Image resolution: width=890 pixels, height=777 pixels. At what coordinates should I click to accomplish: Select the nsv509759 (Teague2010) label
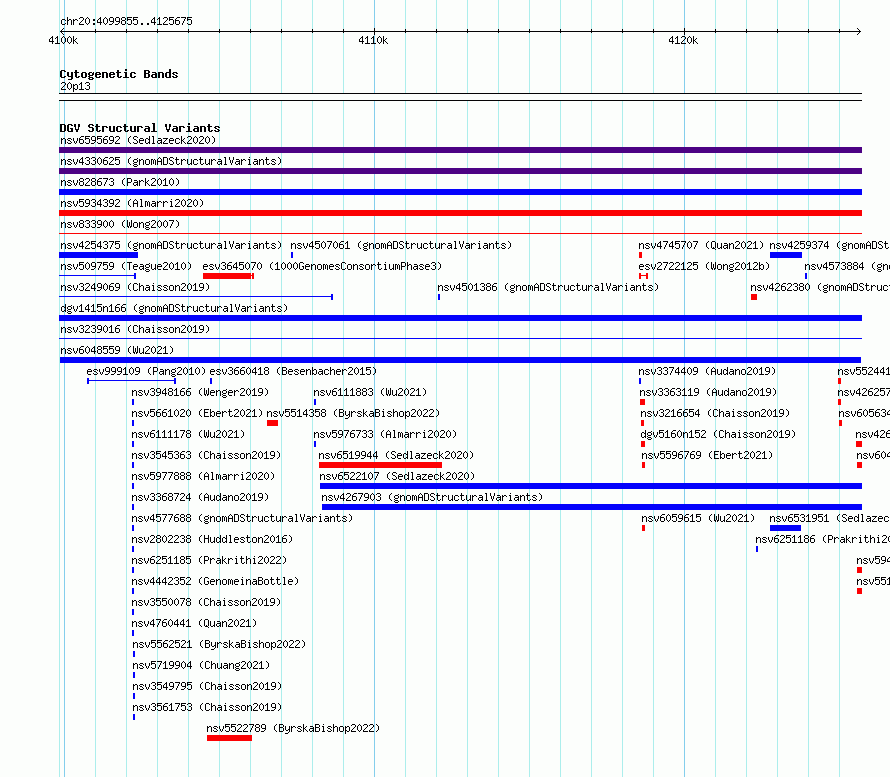(x=126, y=266)
